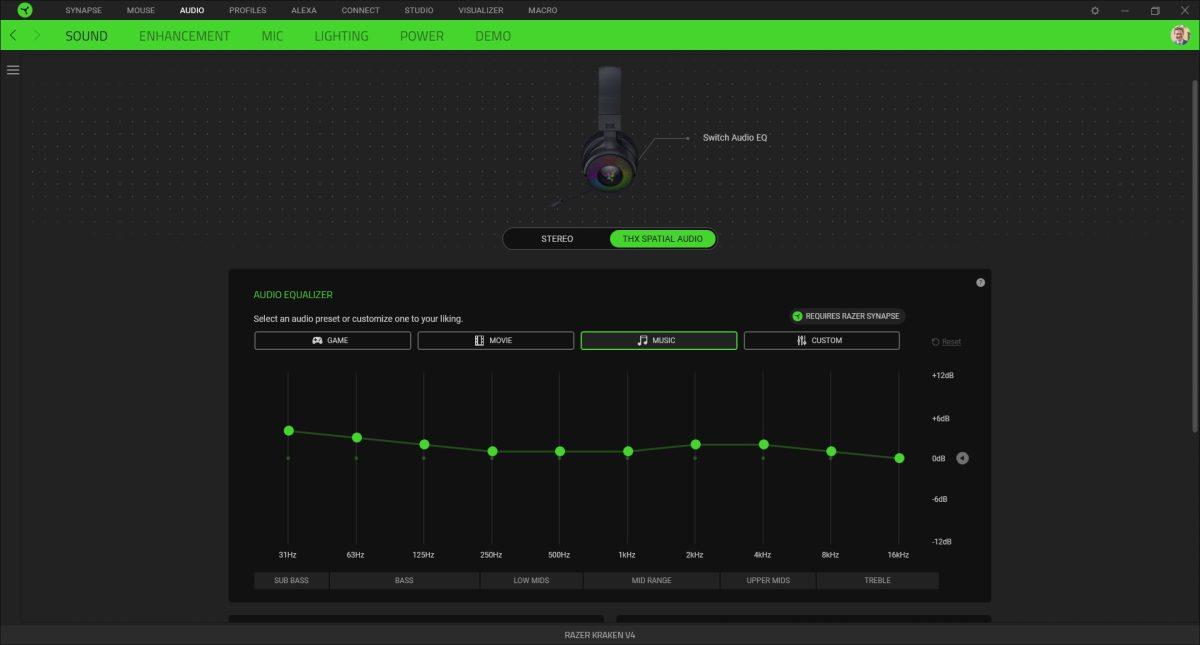Open the Audio top tab
The height and width of the screenshot is (645, 1200).
pos(192,10)
